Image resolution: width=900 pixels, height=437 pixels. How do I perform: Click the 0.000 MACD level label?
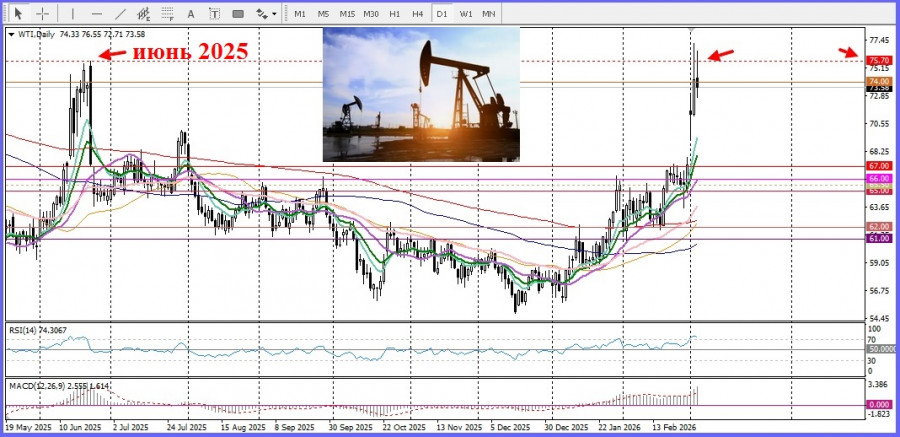[879, 405]
